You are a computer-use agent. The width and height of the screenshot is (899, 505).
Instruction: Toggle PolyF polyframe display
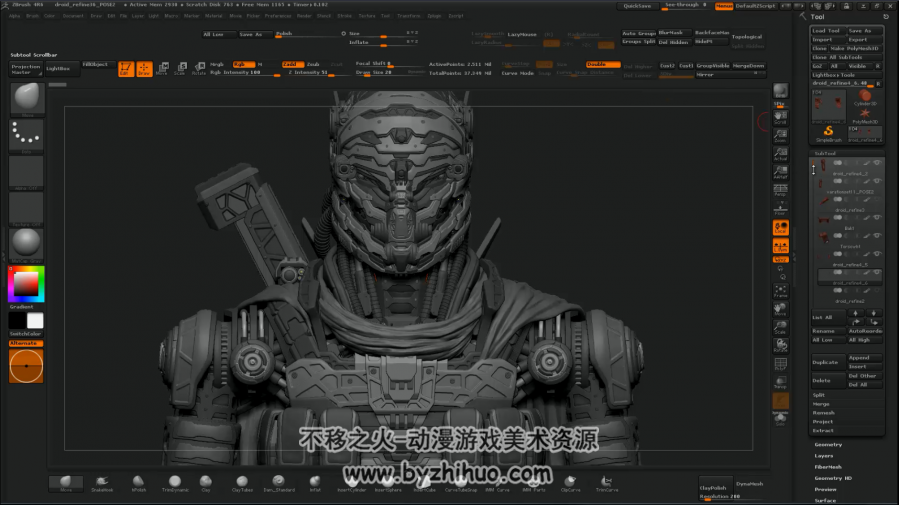point(780,364)
